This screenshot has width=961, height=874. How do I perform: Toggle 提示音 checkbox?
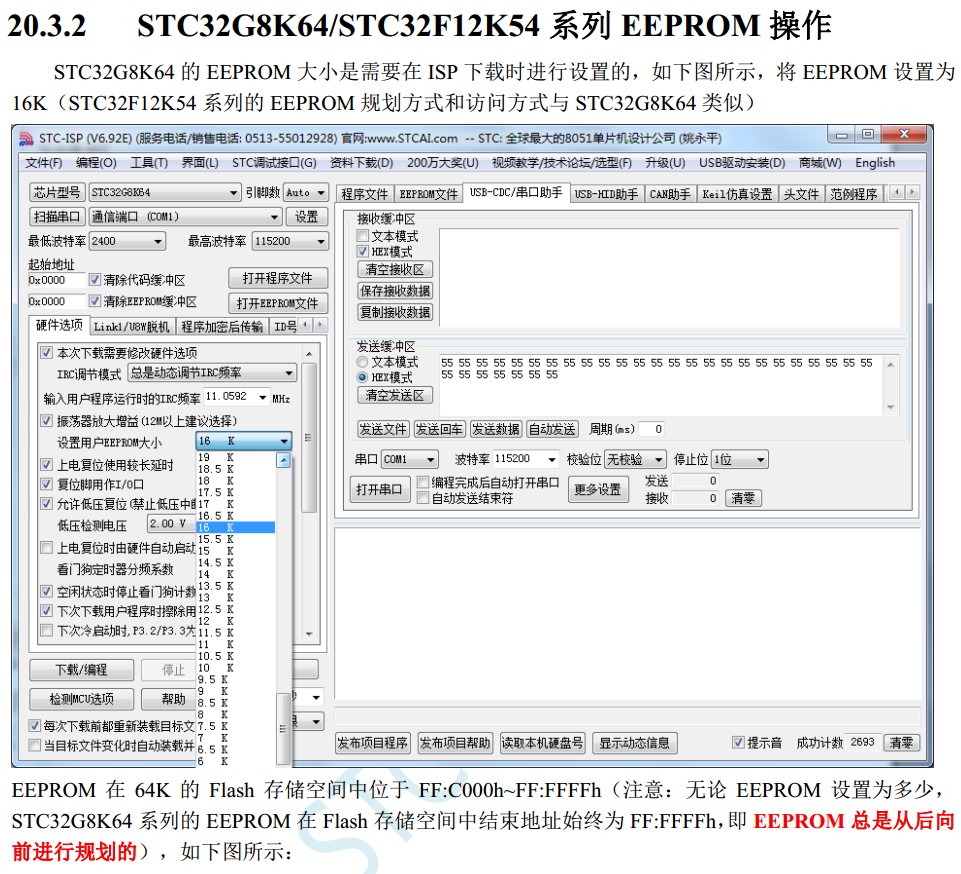click(x=738, y=742)
